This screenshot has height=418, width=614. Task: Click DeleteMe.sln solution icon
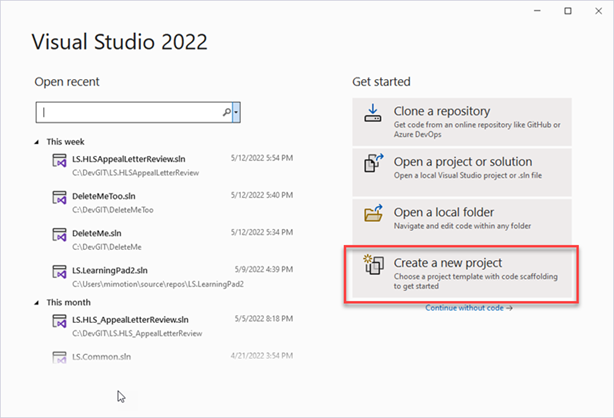tap(60, 235)
